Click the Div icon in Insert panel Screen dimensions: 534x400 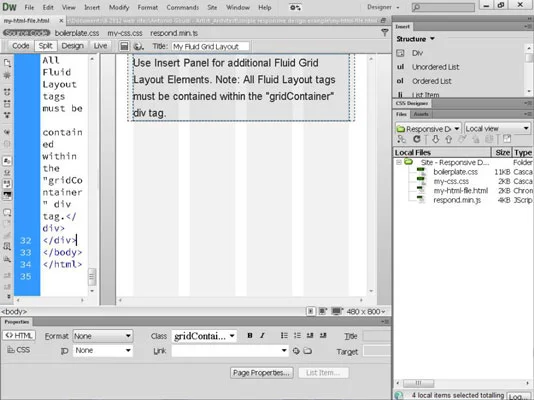pyautogui.click(x=401, y=53)
